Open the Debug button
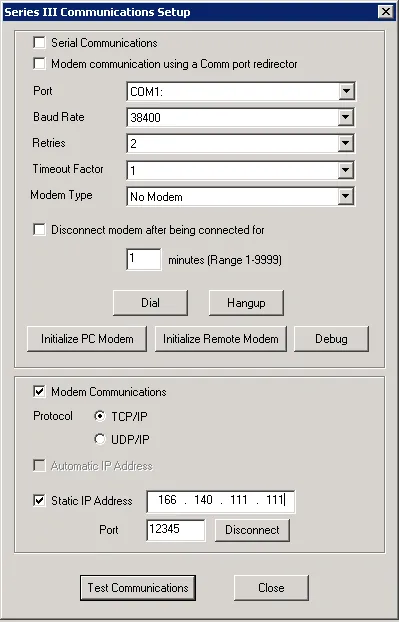399x622 pixels. (x=331, y=339)
